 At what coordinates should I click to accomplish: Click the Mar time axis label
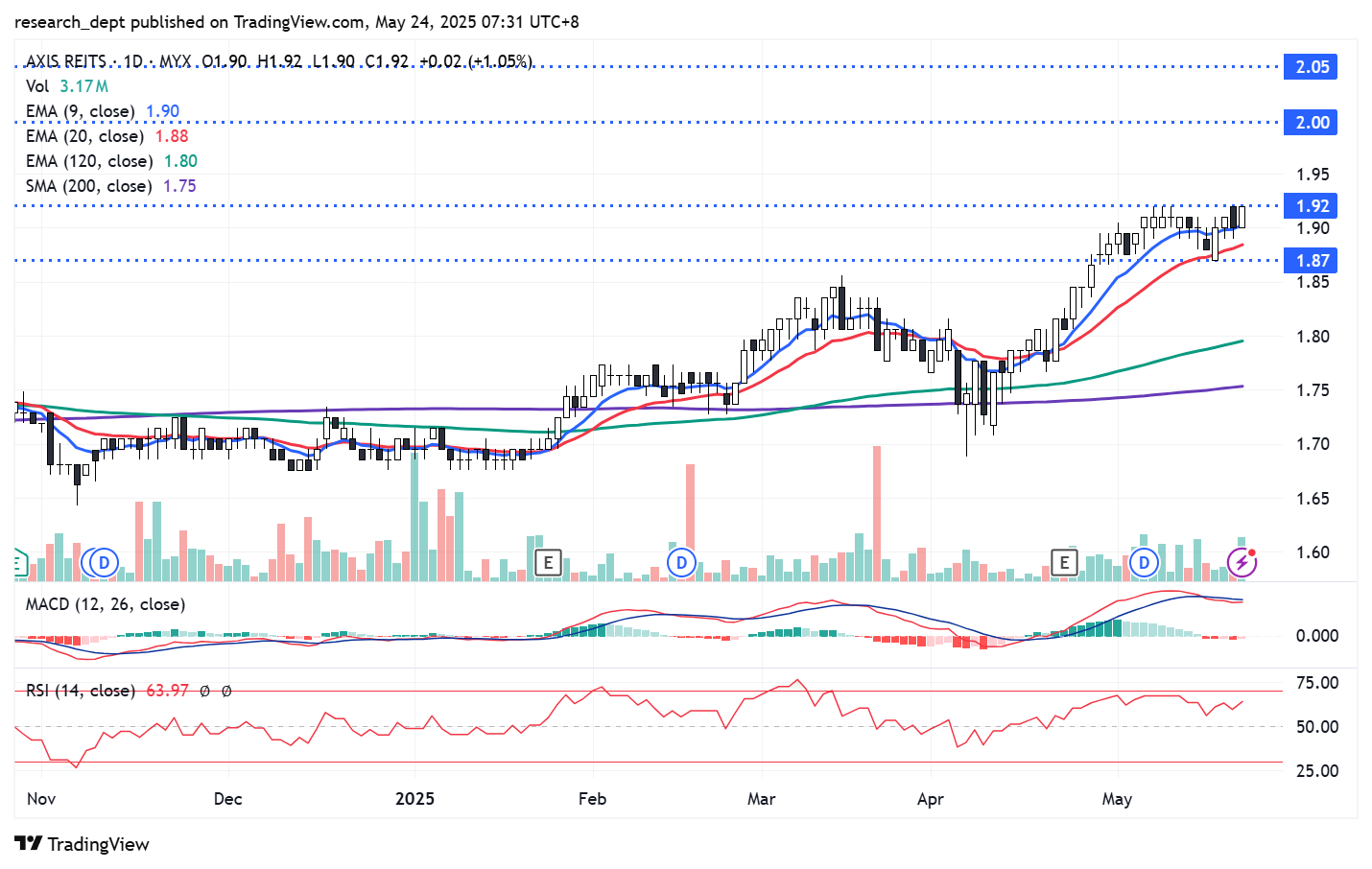(761, 799)
